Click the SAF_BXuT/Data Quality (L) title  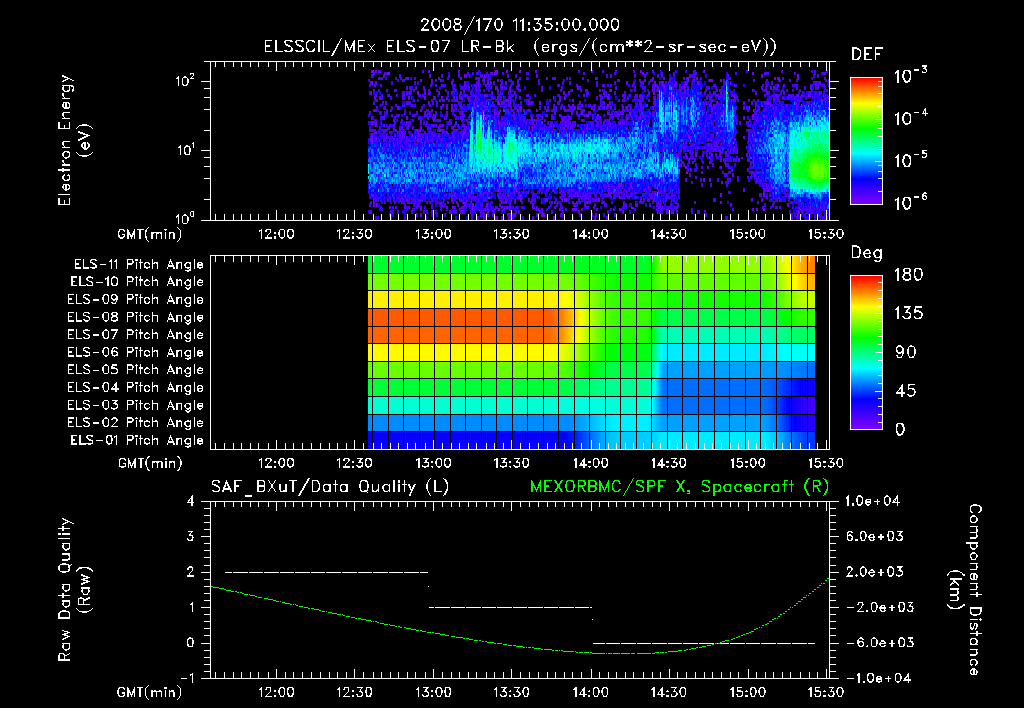click(330, 487)
